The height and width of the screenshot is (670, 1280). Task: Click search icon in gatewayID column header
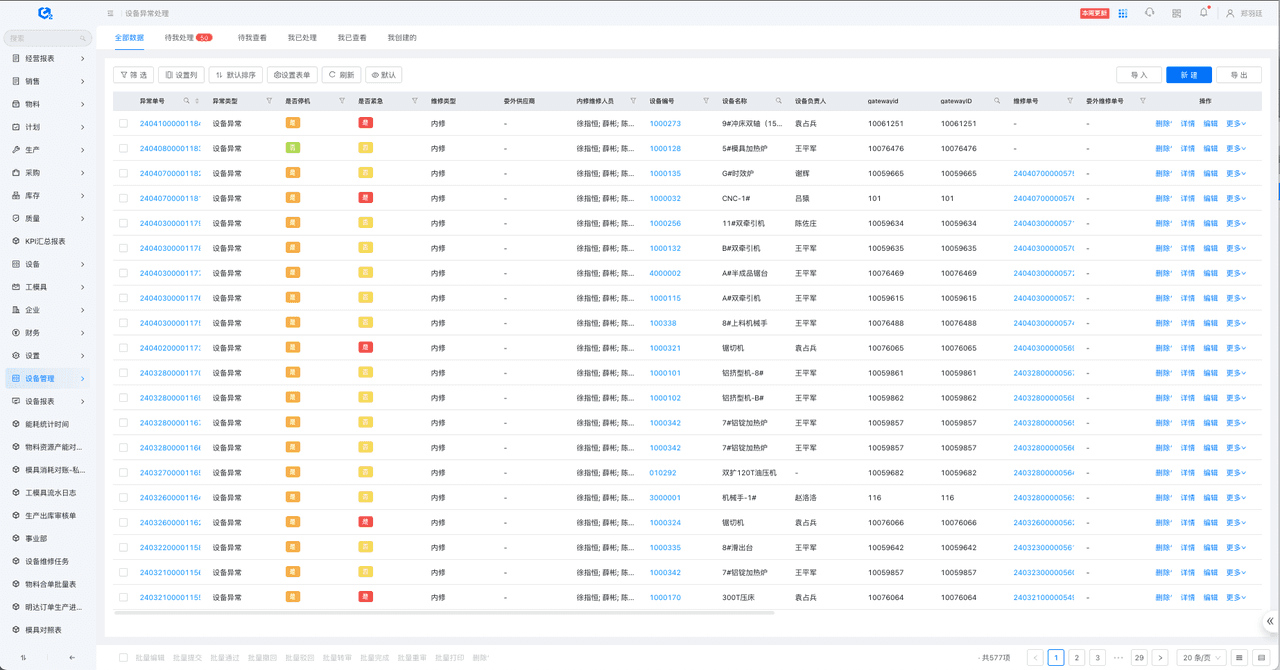tap(997, 101)
